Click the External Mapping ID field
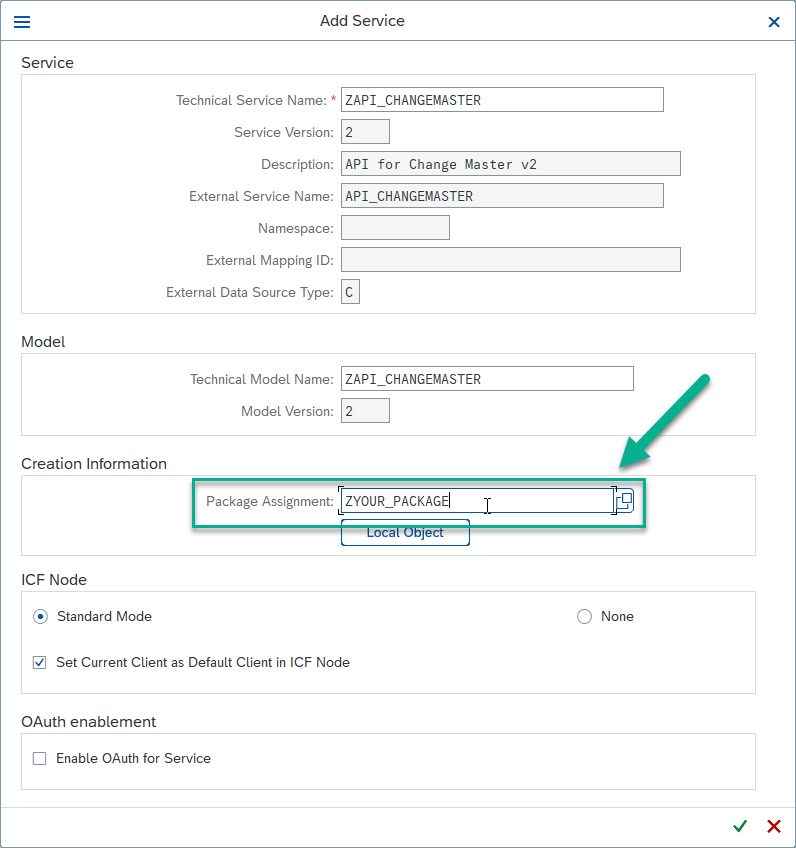Viewport: 796px width, 848px height. (510, 260)
